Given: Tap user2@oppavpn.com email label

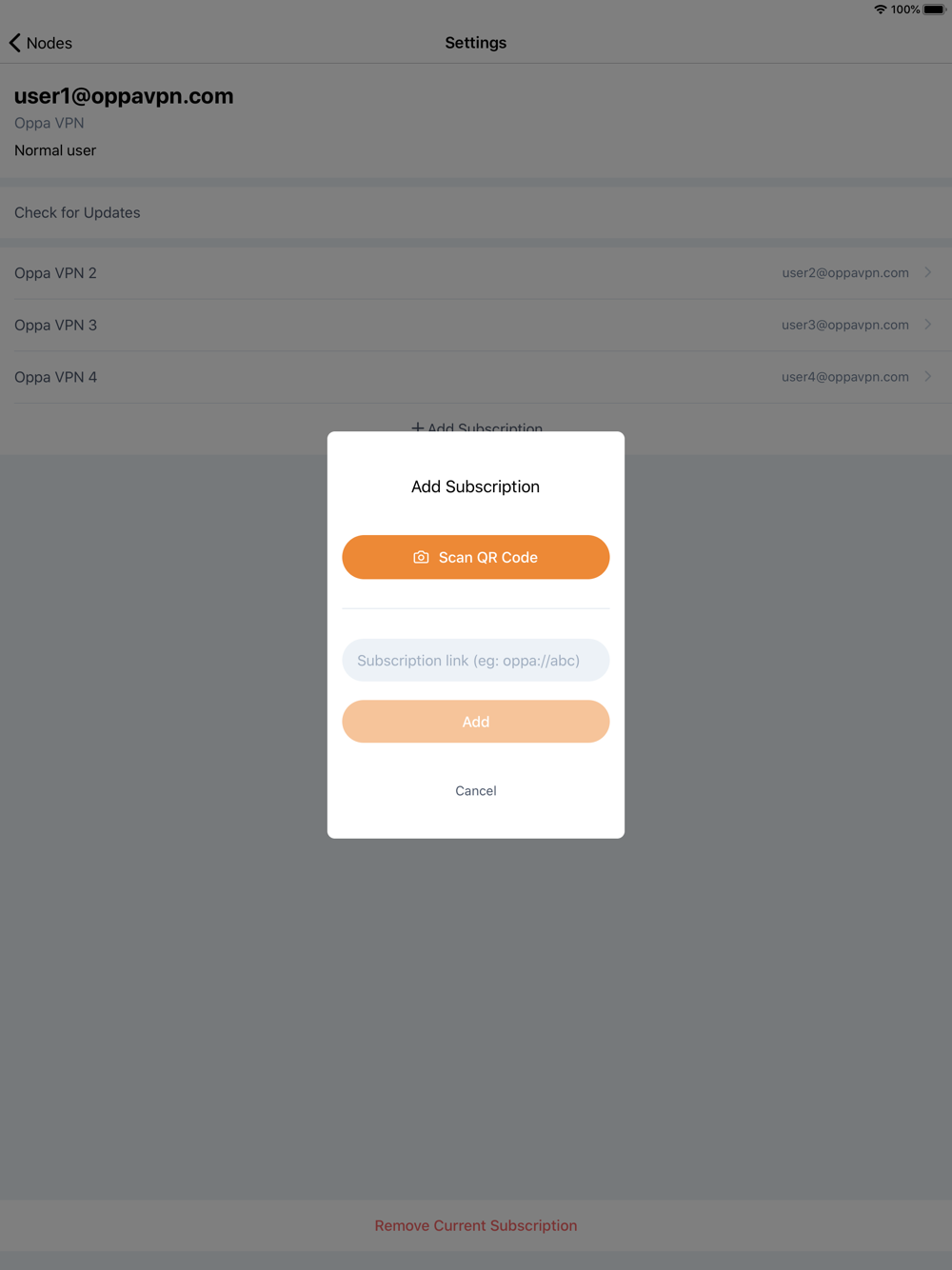Looking at the screenshot, I should 845,272.
